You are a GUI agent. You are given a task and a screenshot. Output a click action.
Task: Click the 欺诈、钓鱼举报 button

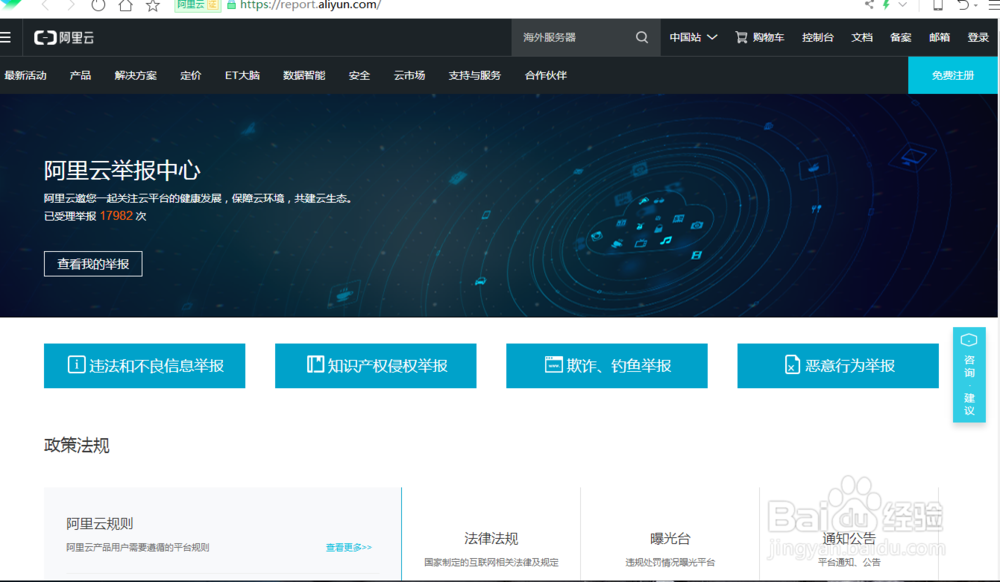(x=607, y=366)
